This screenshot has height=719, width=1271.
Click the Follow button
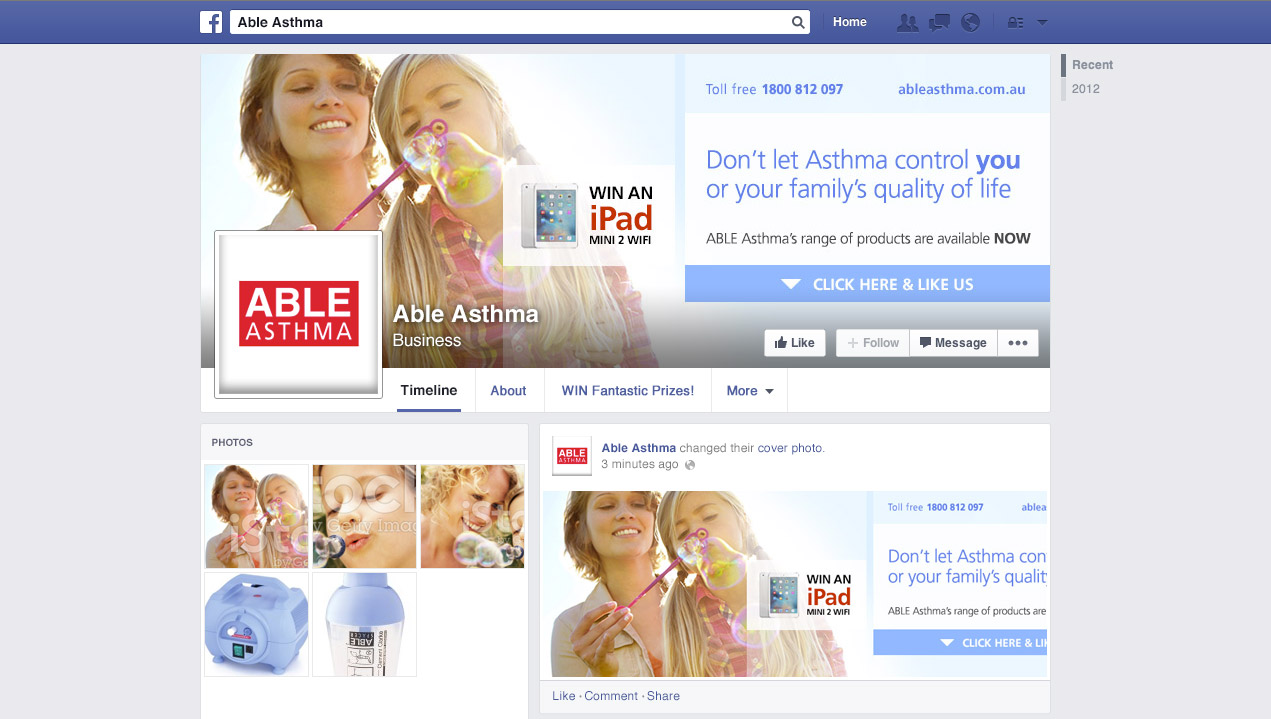[x=873, y=343]
